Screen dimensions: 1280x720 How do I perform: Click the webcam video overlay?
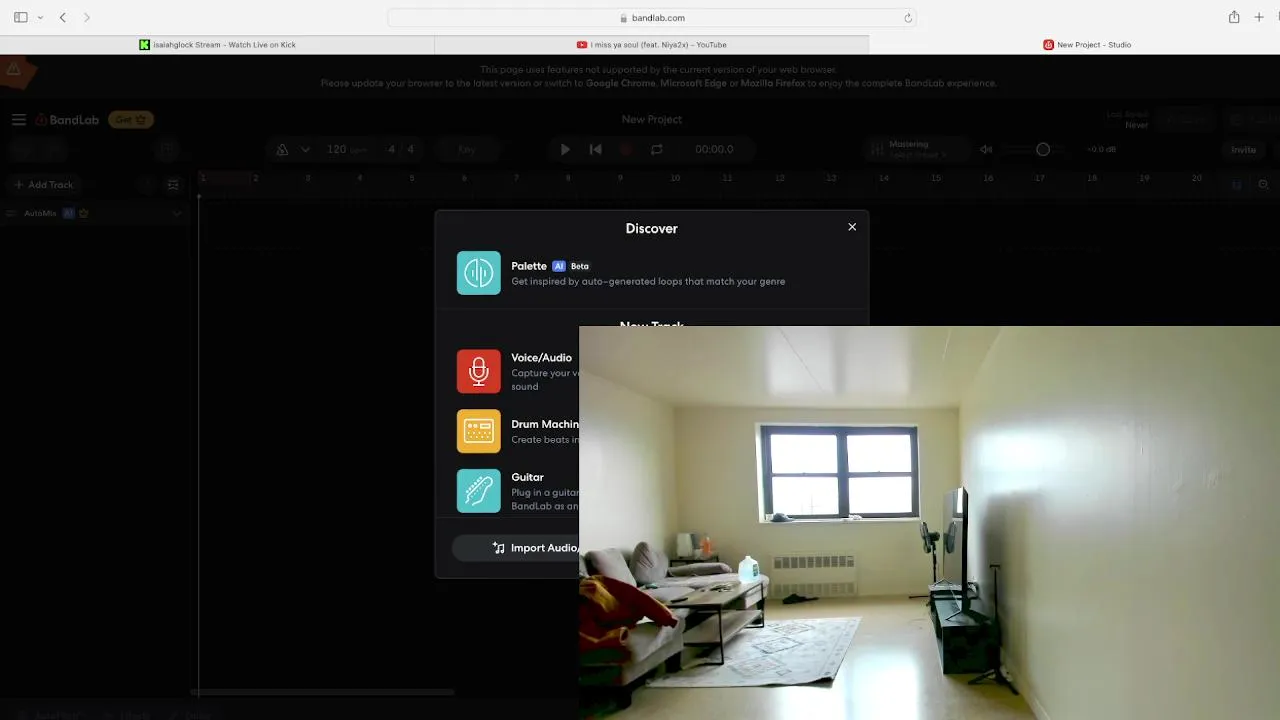coord(929,522)
